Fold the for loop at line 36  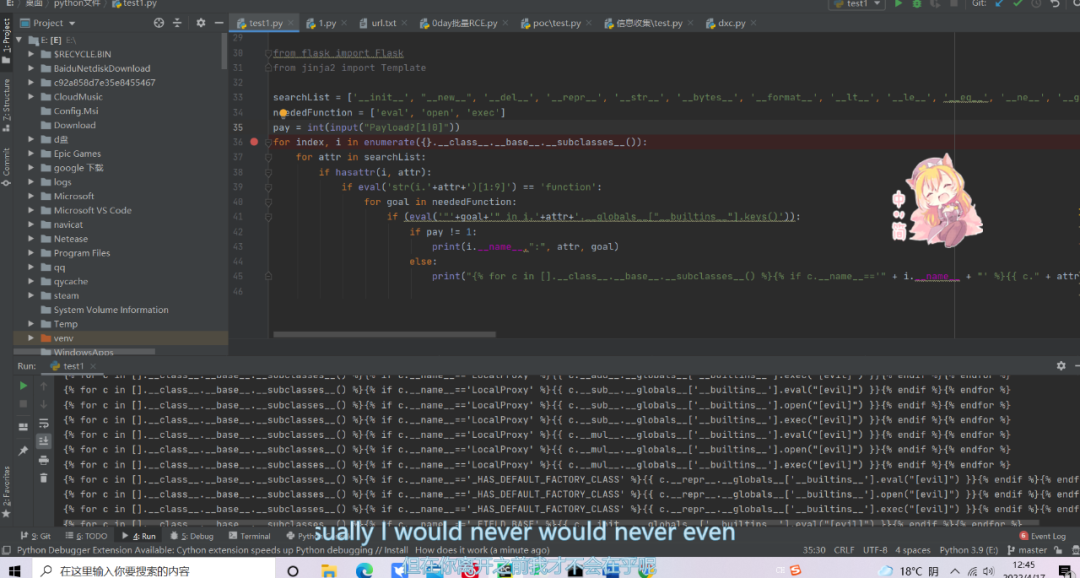point(268,143)
